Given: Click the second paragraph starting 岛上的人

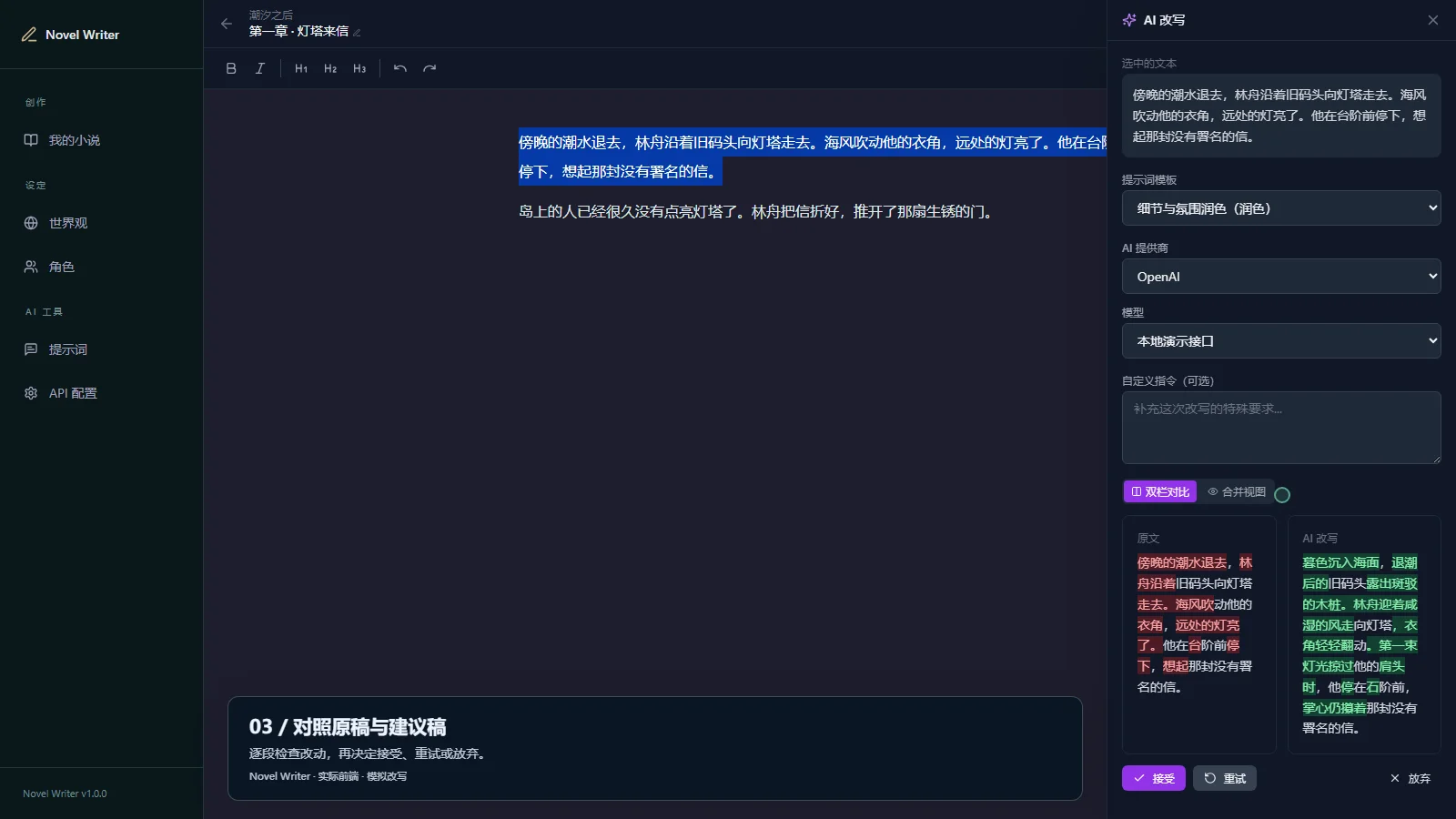Looking at the screenshot, I should [x=758, y=212].
